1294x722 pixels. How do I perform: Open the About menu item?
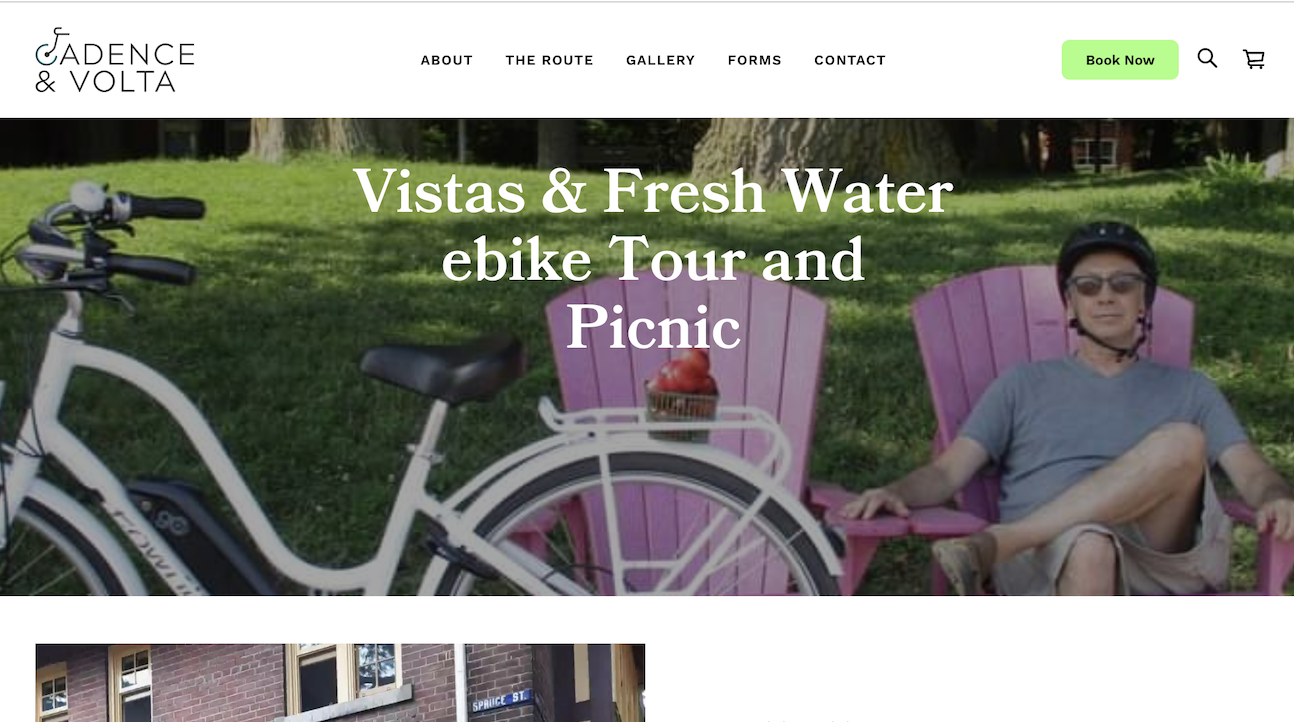(447, 60)
